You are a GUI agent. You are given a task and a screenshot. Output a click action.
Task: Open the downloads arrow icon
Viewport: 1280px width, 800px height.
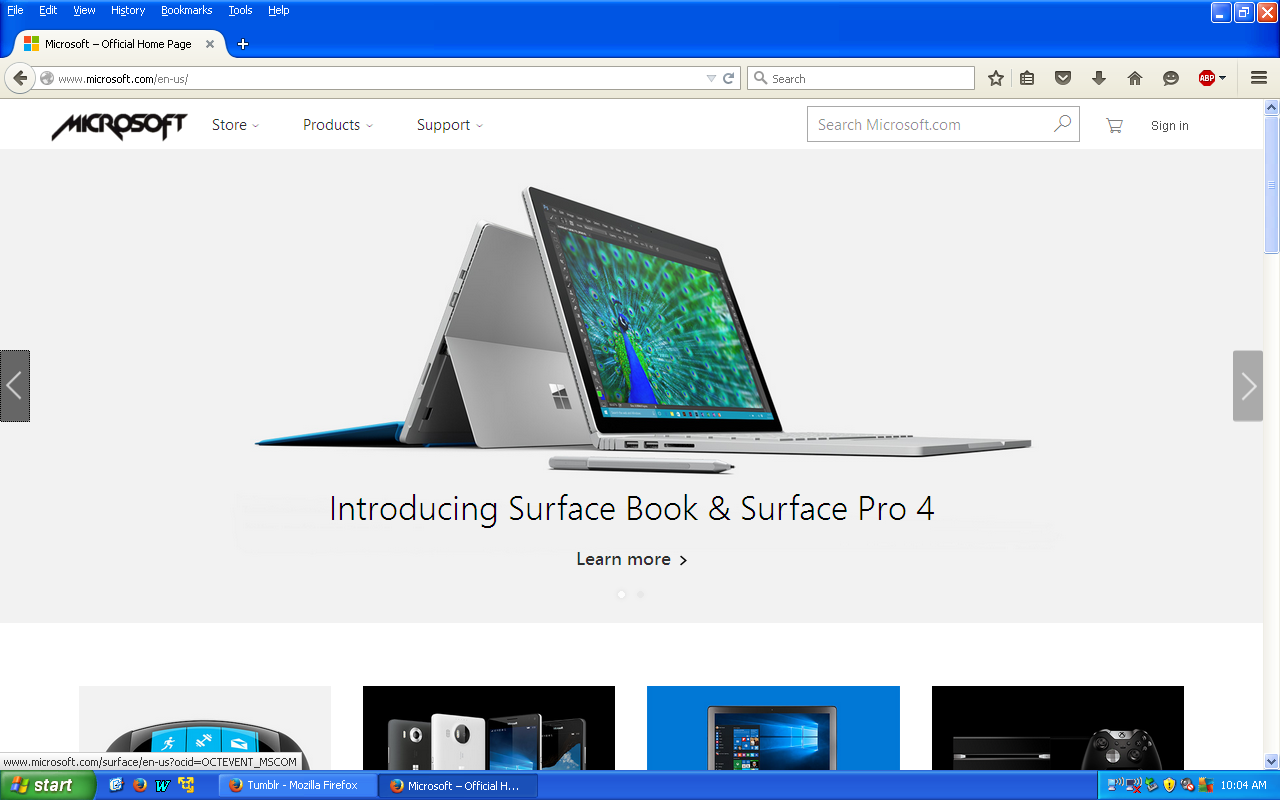coord(1099,78)
